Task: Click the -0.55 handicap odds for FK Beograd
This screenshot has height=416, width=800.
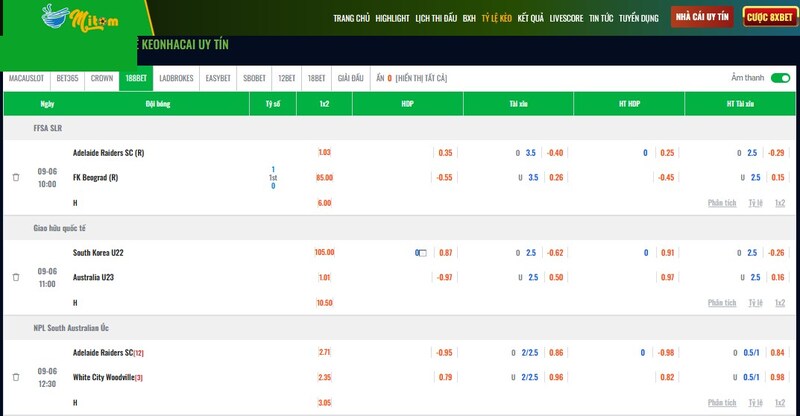Action: coord(444,178)
